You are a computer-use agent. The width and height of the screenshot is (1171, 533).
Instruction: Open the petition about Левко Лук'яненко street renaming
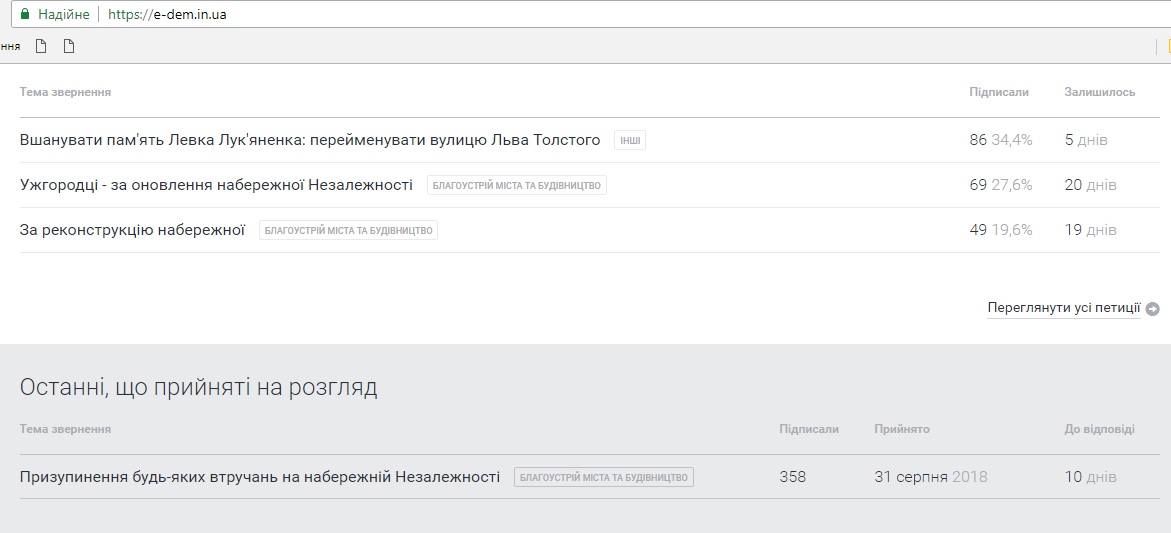point(310,140)
